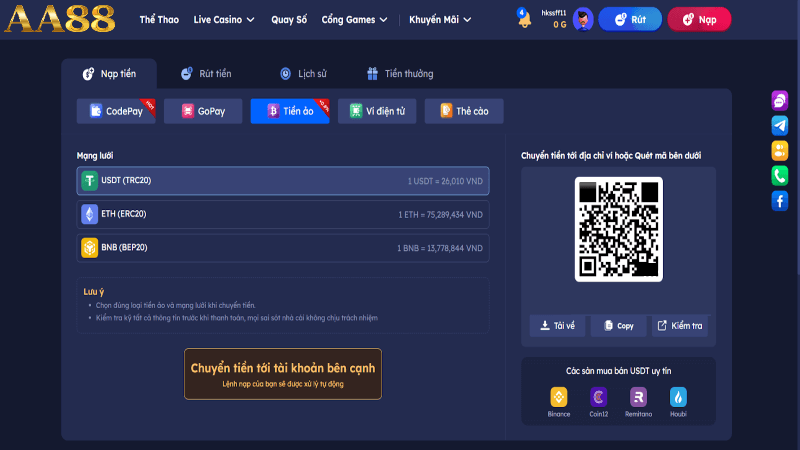This screenshot has width=800, height=450.
Task: Open Remitano exchange icon
Action: [638, 397]
